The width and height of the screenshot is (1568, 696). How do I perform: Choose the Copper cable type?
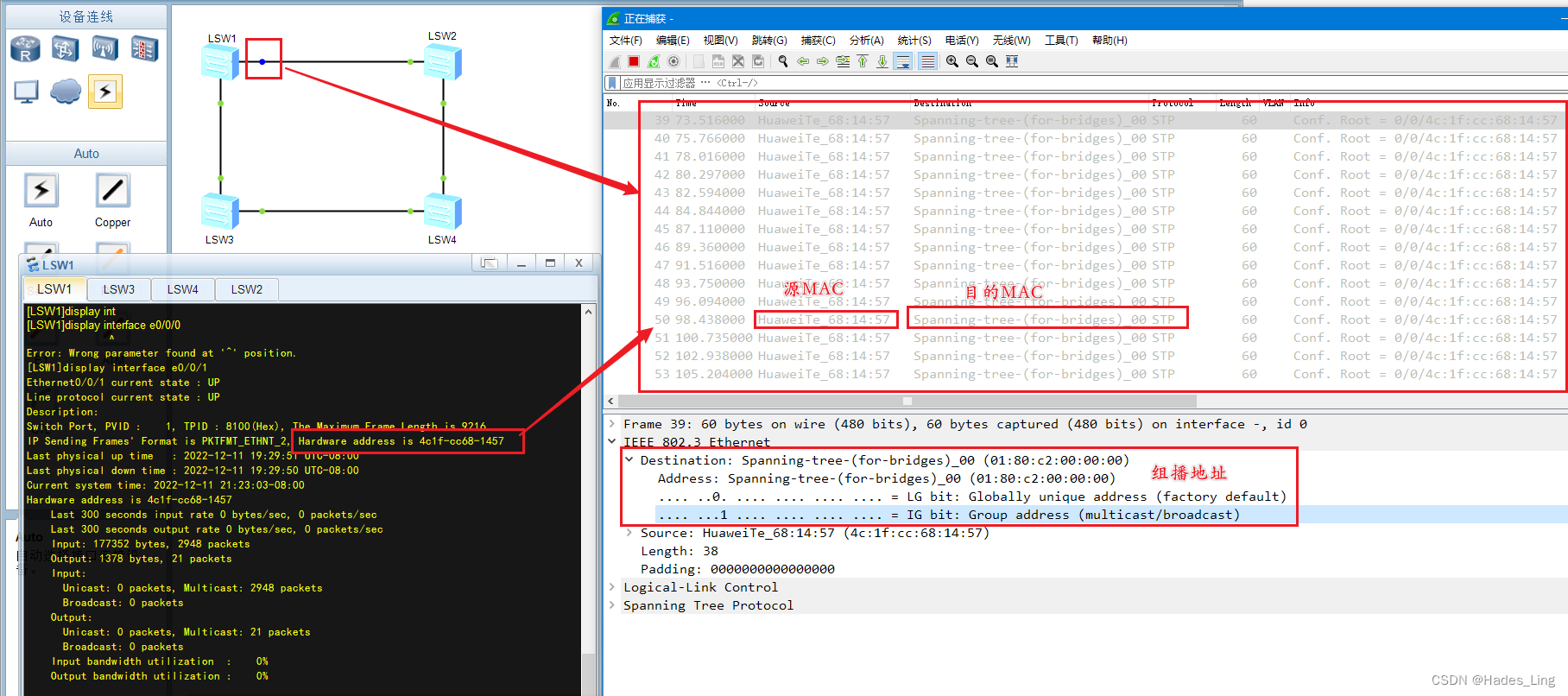(112, 191)
